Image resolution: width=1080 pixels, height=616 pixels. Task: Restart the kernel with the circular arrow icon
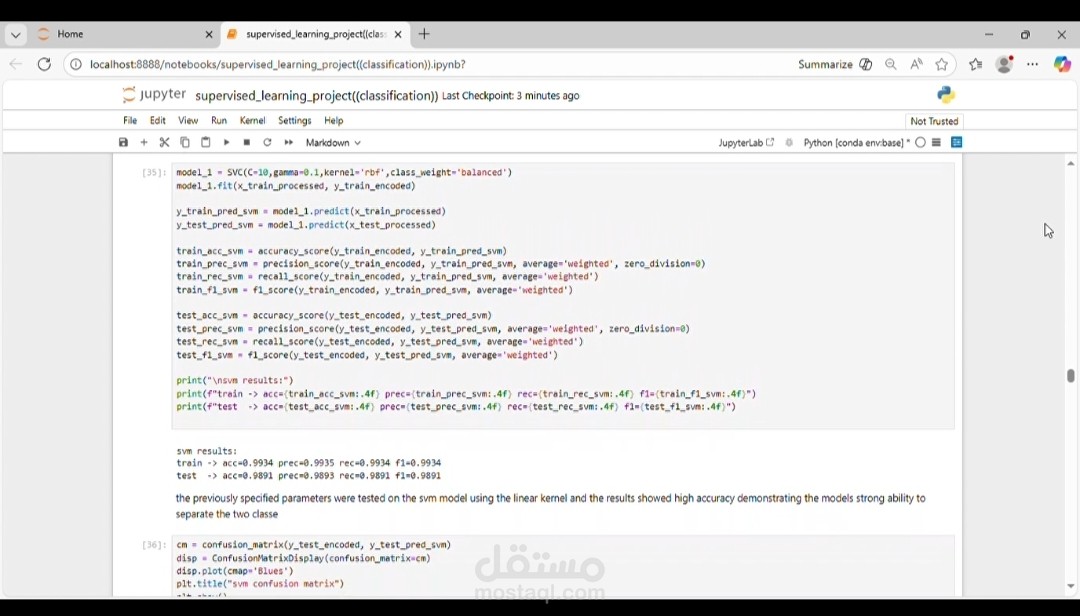tap(267, 143)
